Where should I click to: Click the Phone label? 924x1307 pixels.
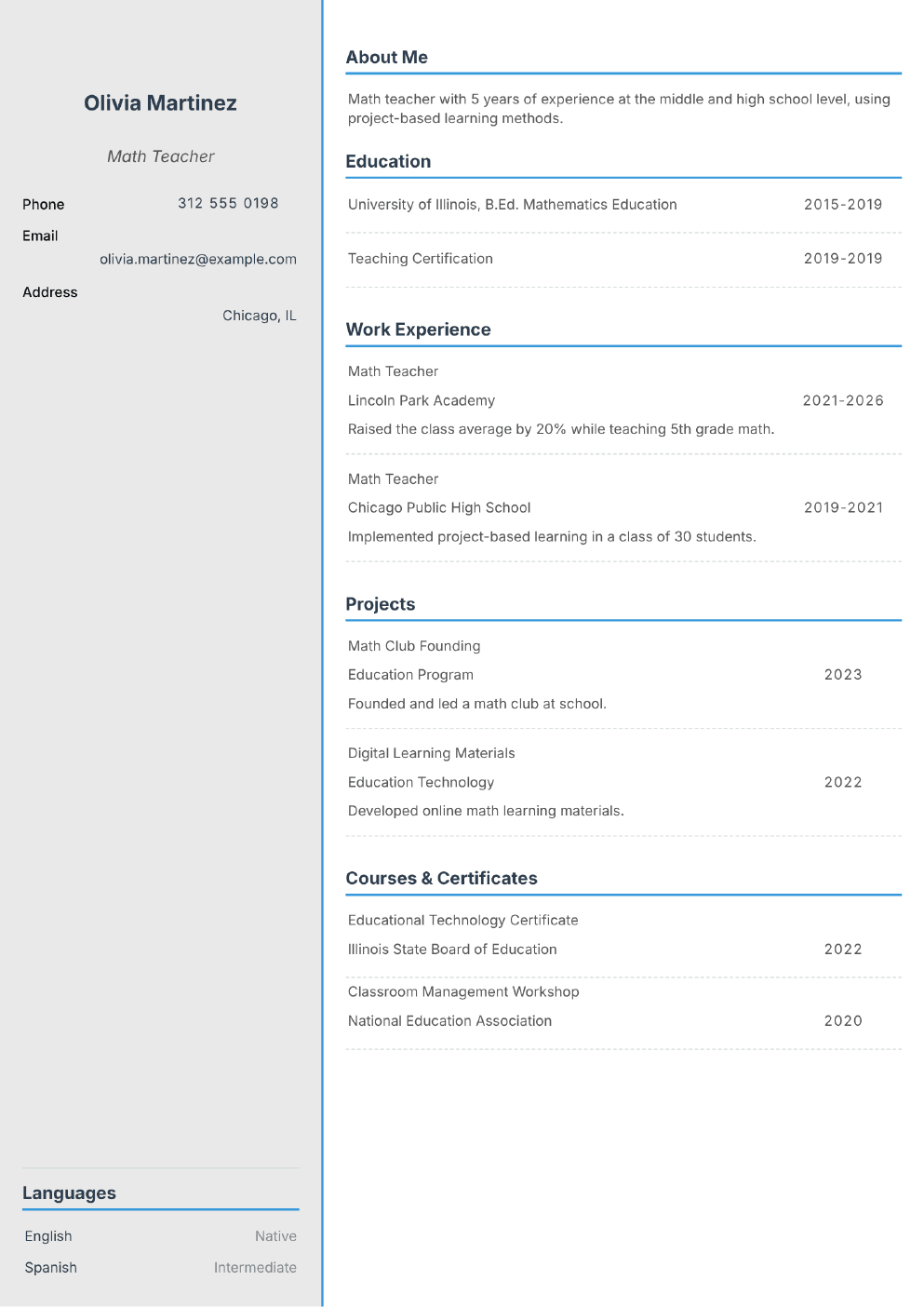click(44, 204)
